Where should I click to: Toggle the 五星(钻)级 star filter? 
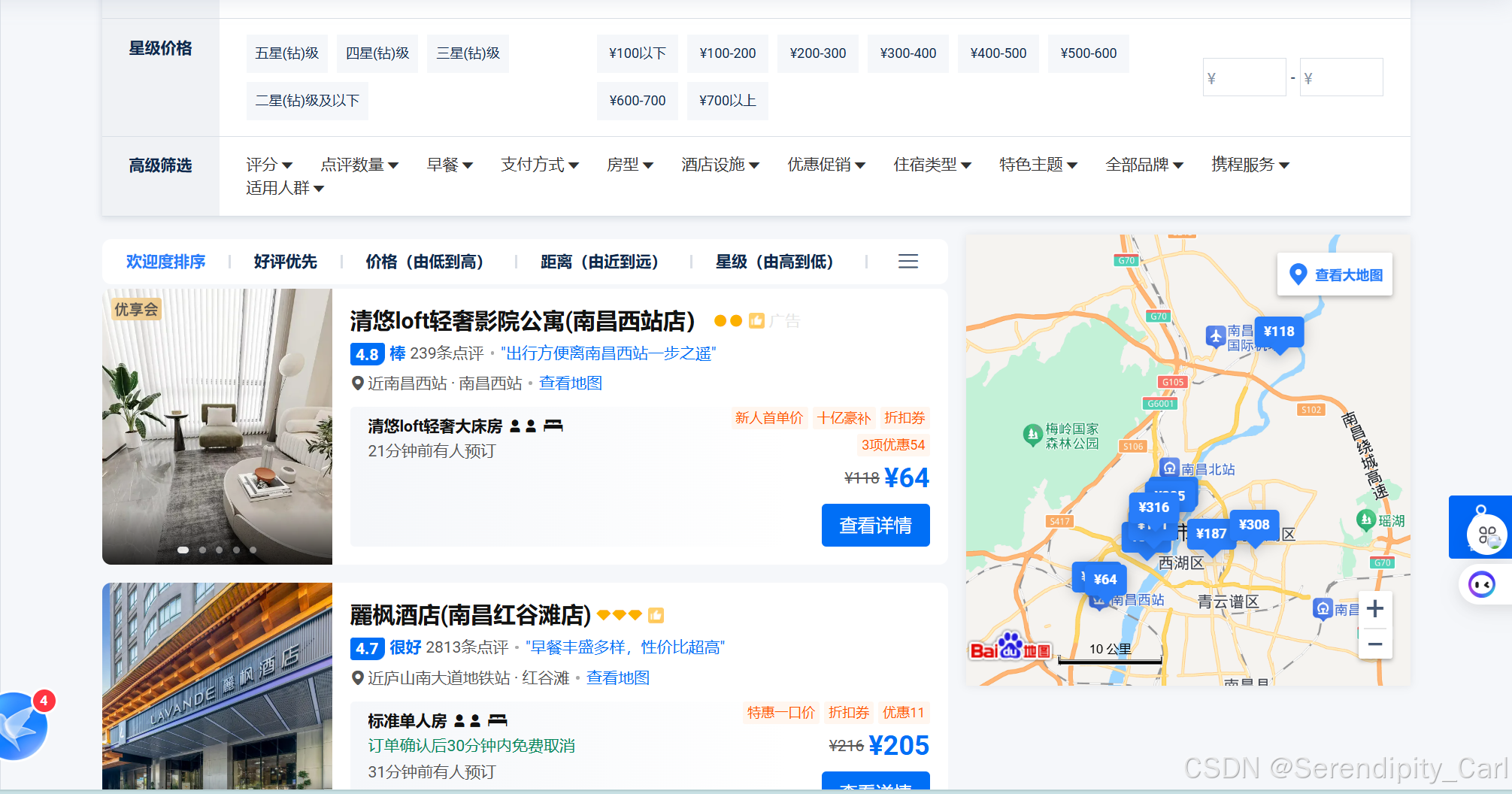(287, 53)
